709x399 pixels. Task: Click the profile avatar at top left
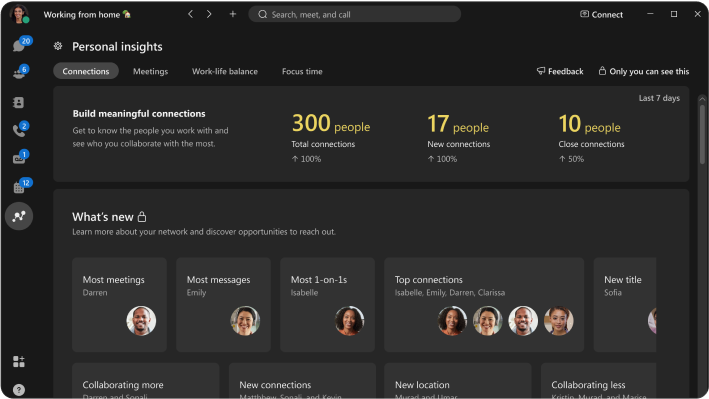pyautogui.click(x=19, y=14)
